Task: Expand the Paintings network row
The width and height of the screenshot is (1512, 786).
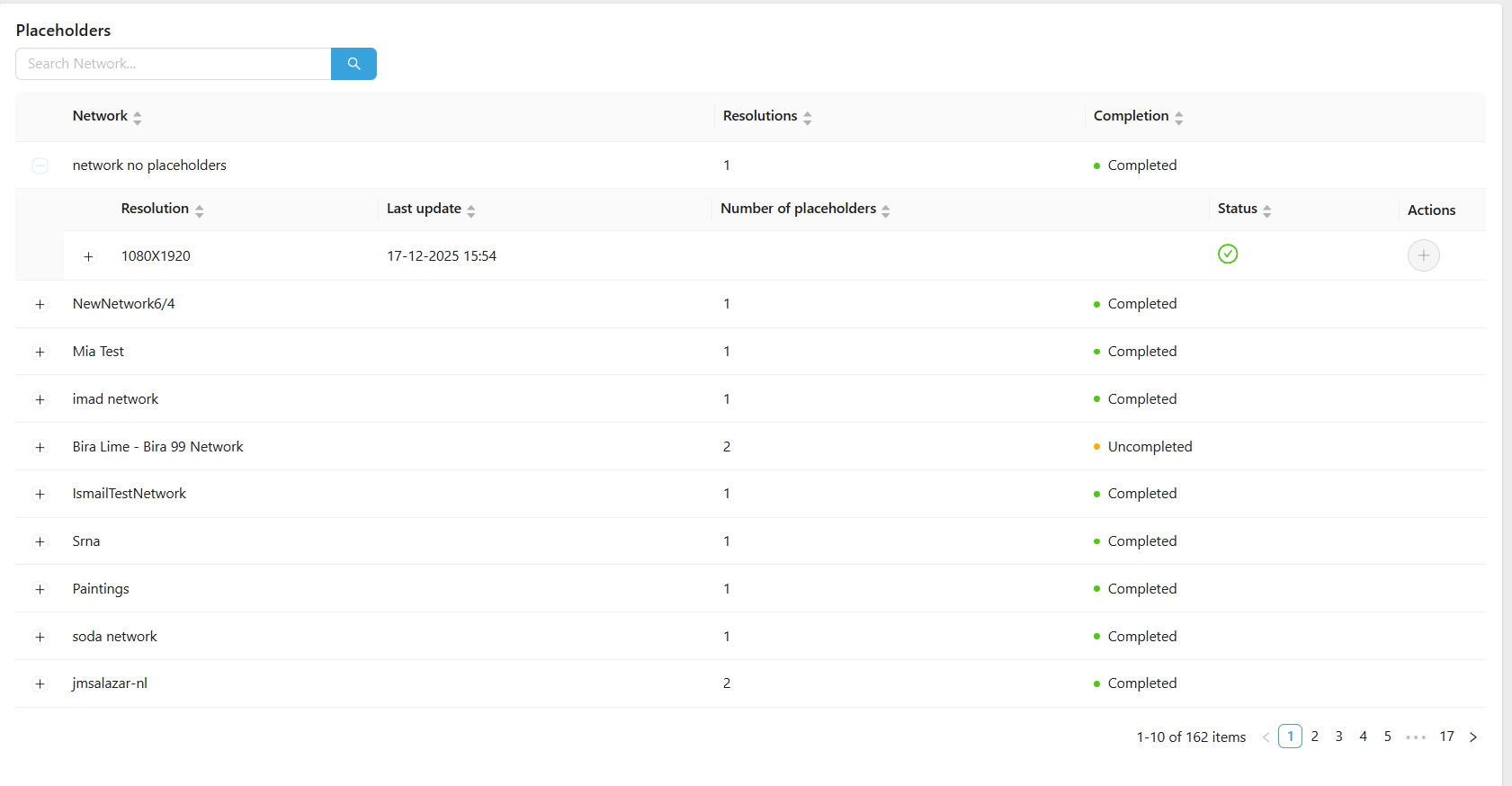Action: [x=40, y=589]
